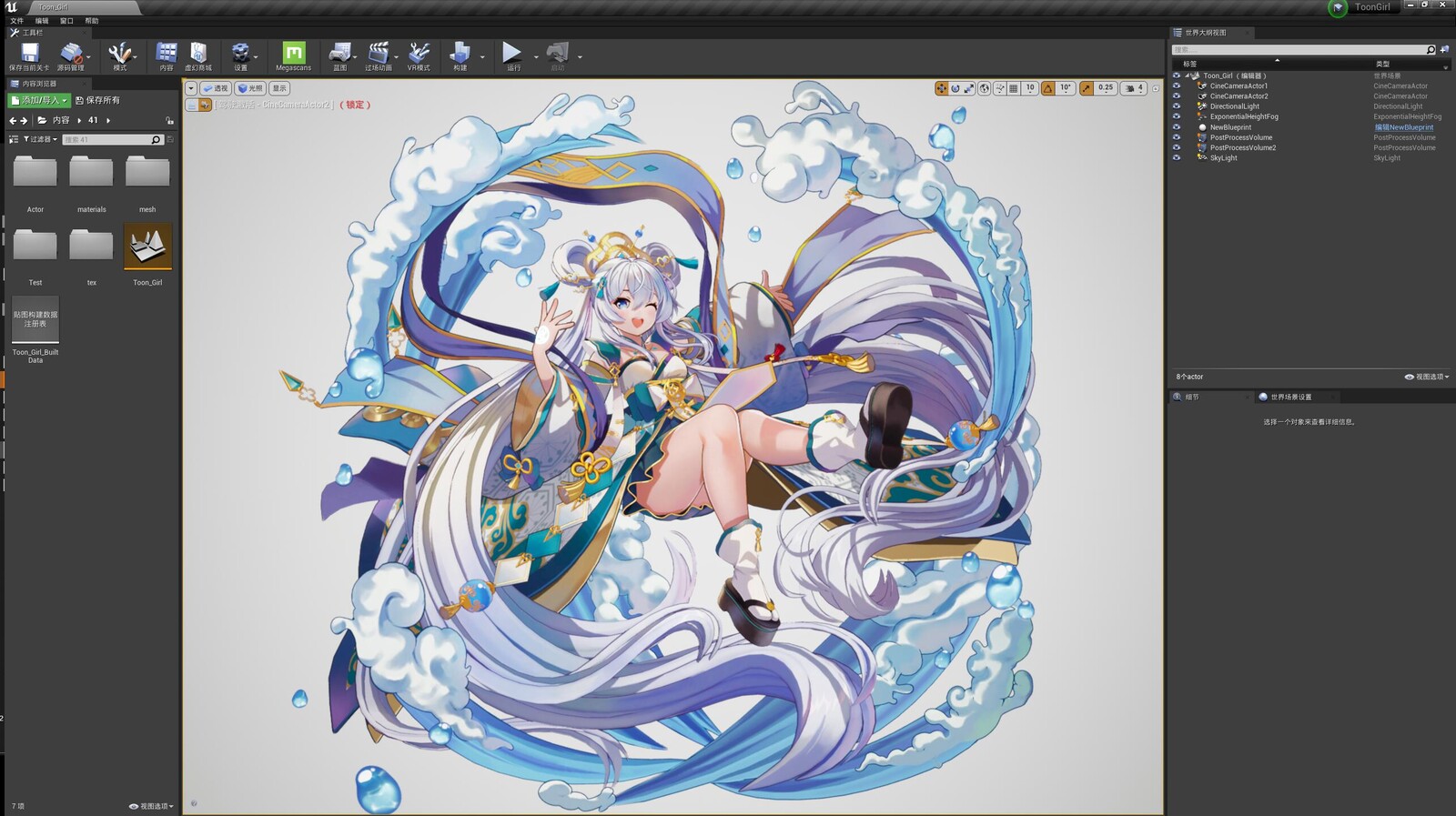The height and width of the screenshot is (816, 1456).
Task: Toggle ExponentialHeightFog visibility
Action: pyautogui.click(x=1176, y=116)
